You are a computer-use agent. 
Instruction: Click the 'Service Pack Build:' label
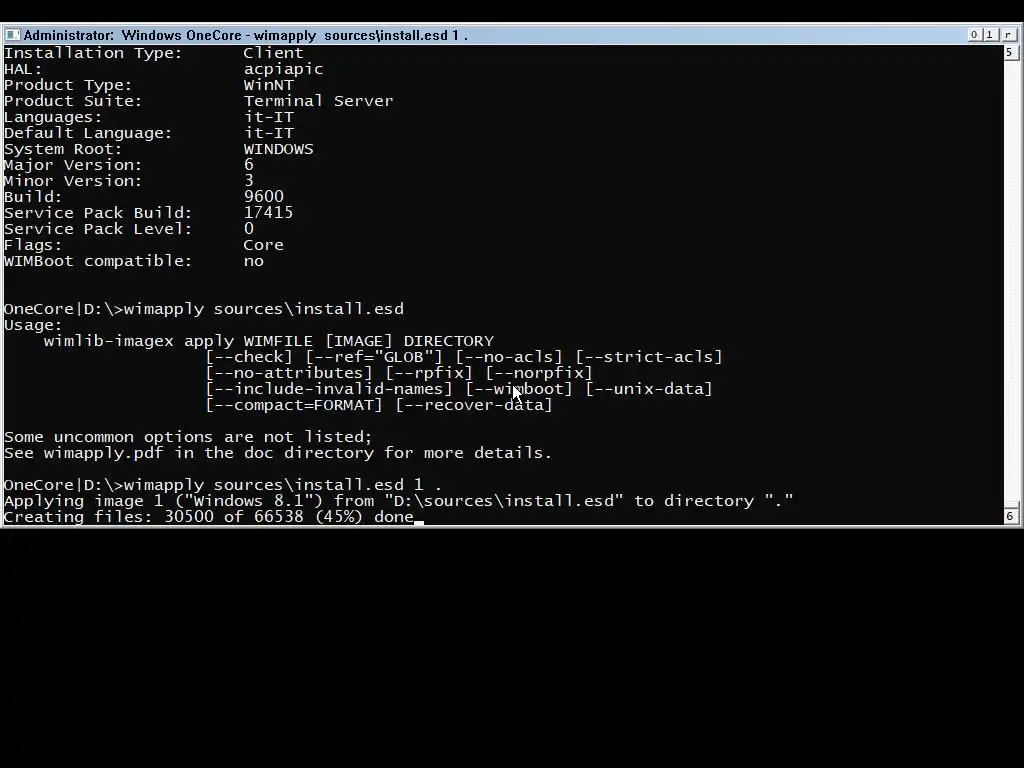(98, 213)
